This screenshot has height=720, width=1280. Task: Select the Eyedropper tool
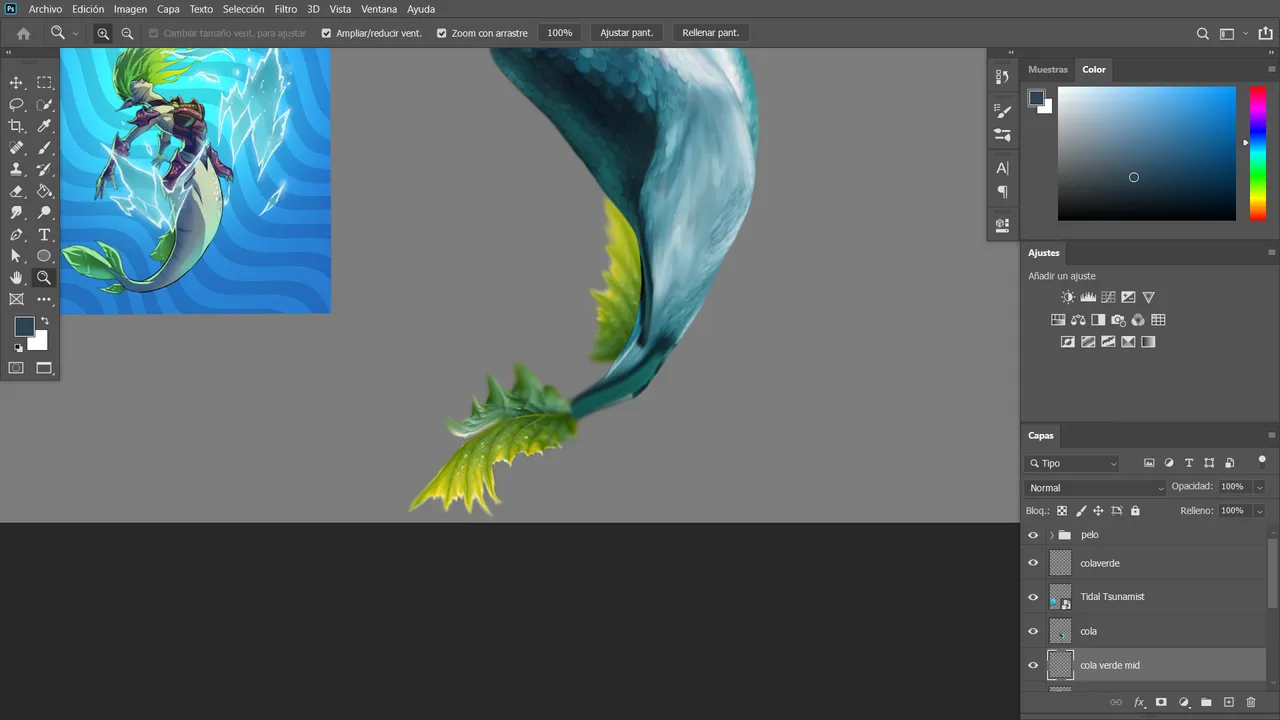point(44,126)
